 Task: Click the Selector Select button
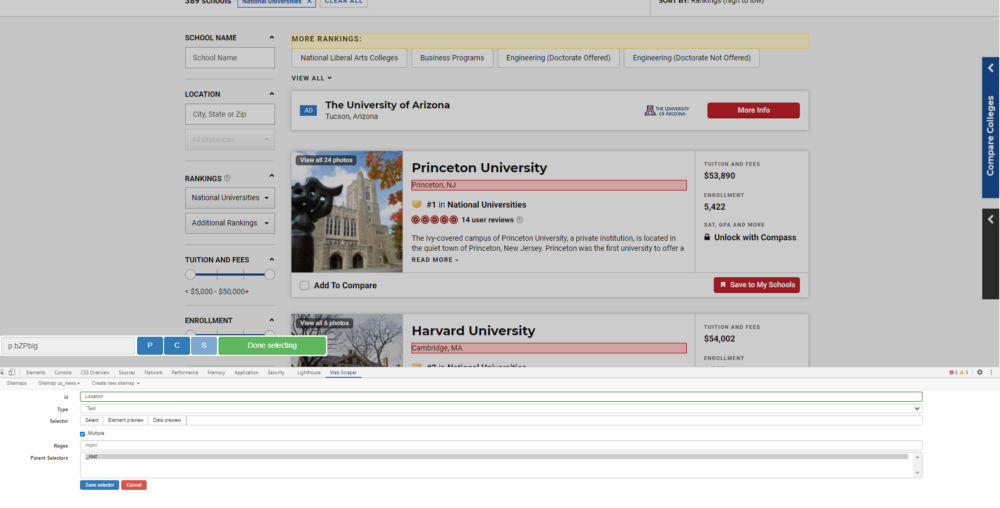[x=92, y=420]
